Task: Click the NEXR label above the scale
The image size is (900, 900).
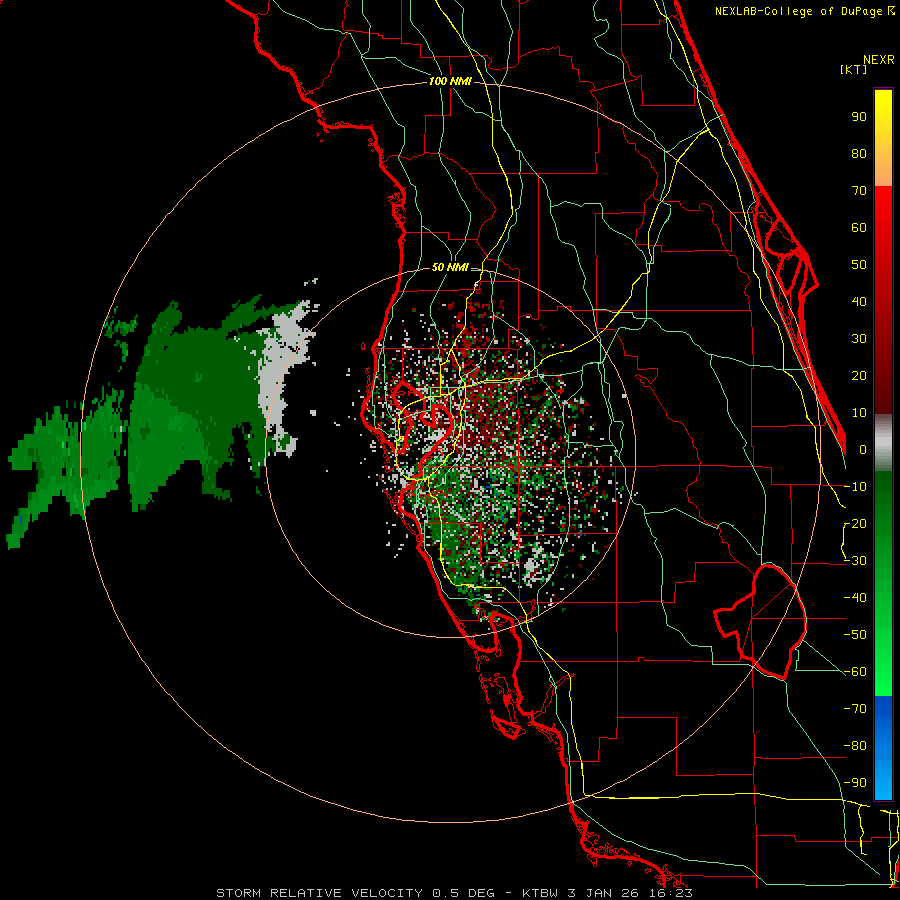Action: click(x=879, y=60)
